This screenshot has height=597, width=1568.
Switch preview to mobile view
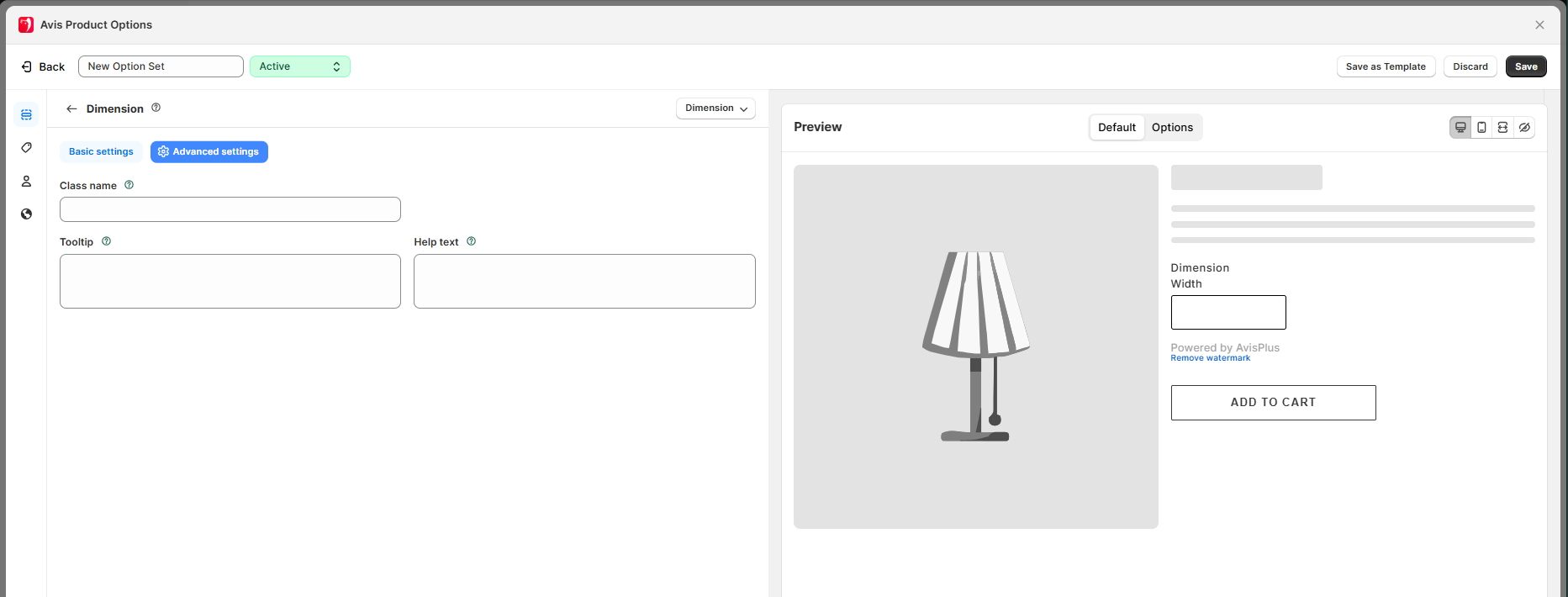[1481, 128]
